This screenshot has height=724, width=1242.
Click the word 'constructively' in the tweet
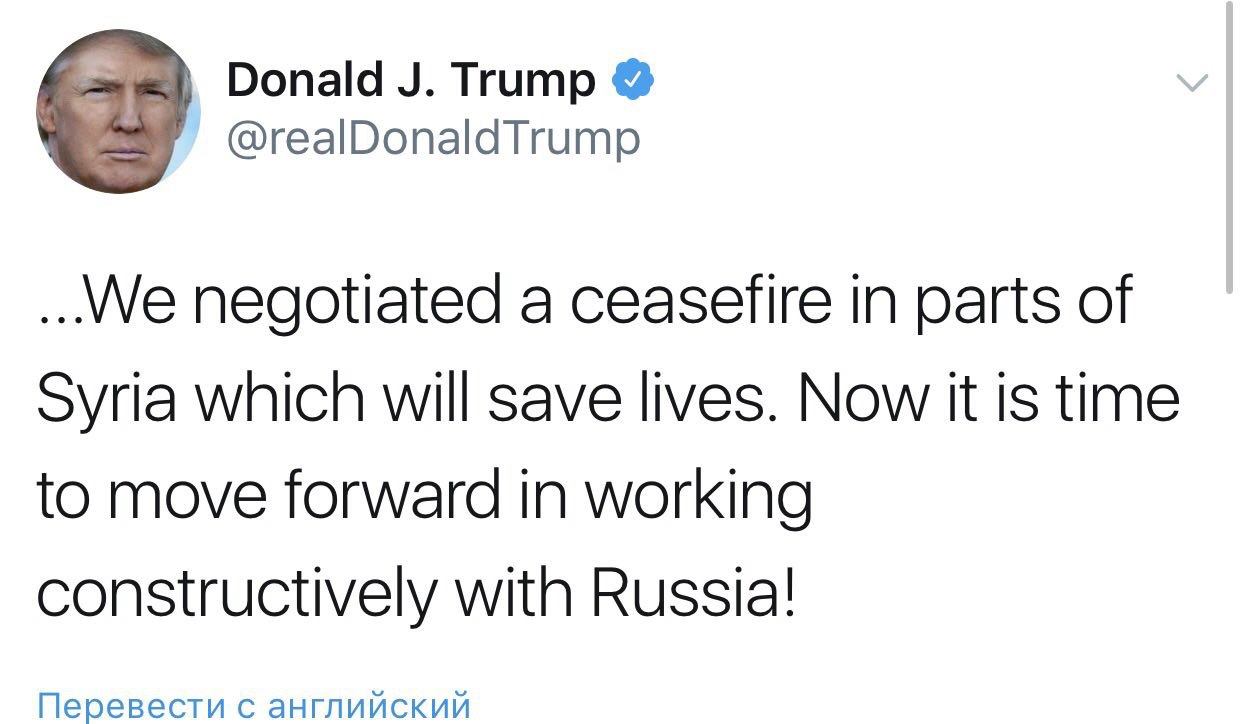237,594
